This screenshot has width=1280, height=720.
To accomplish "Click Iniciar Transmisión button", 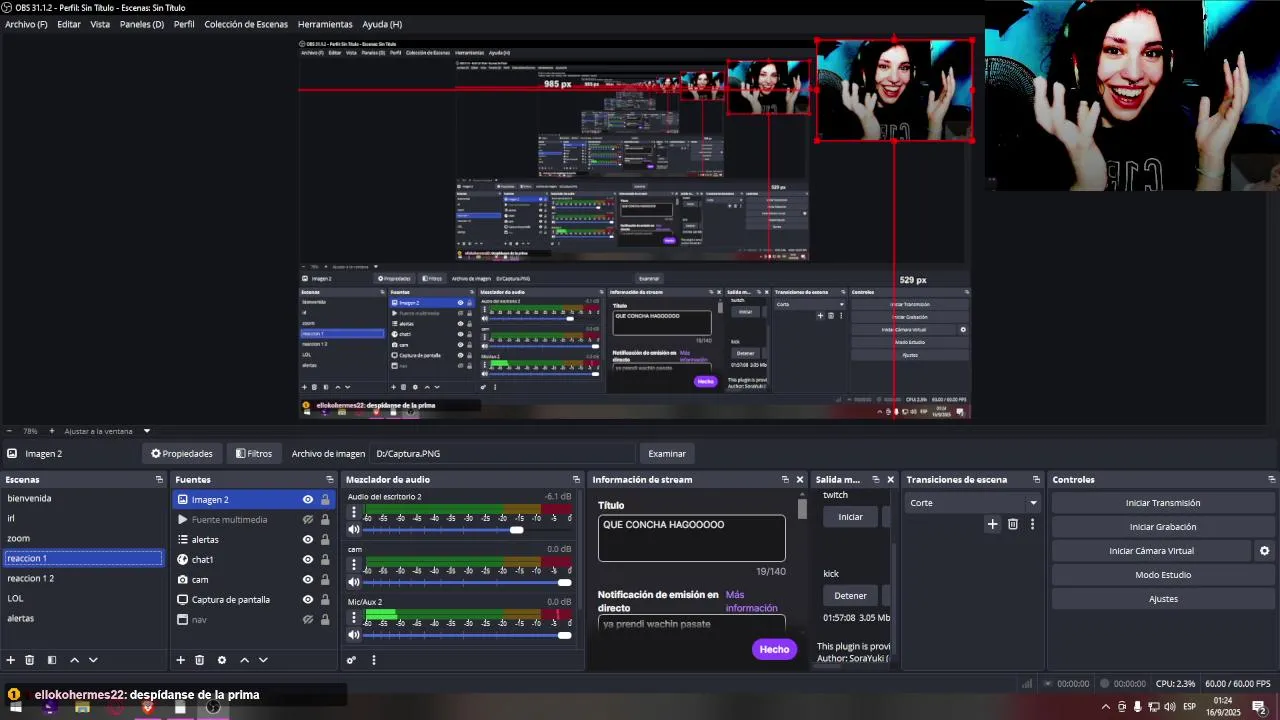I will 1163,503.
